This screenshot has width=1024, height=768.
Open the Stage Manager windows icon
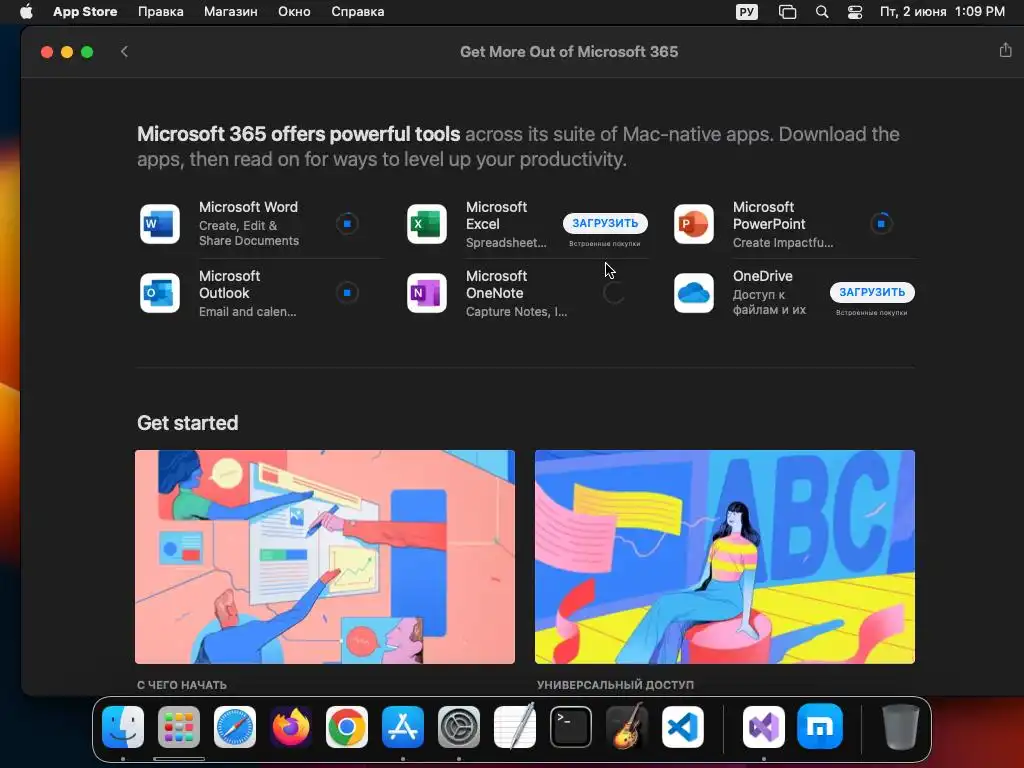pos(788,12)
